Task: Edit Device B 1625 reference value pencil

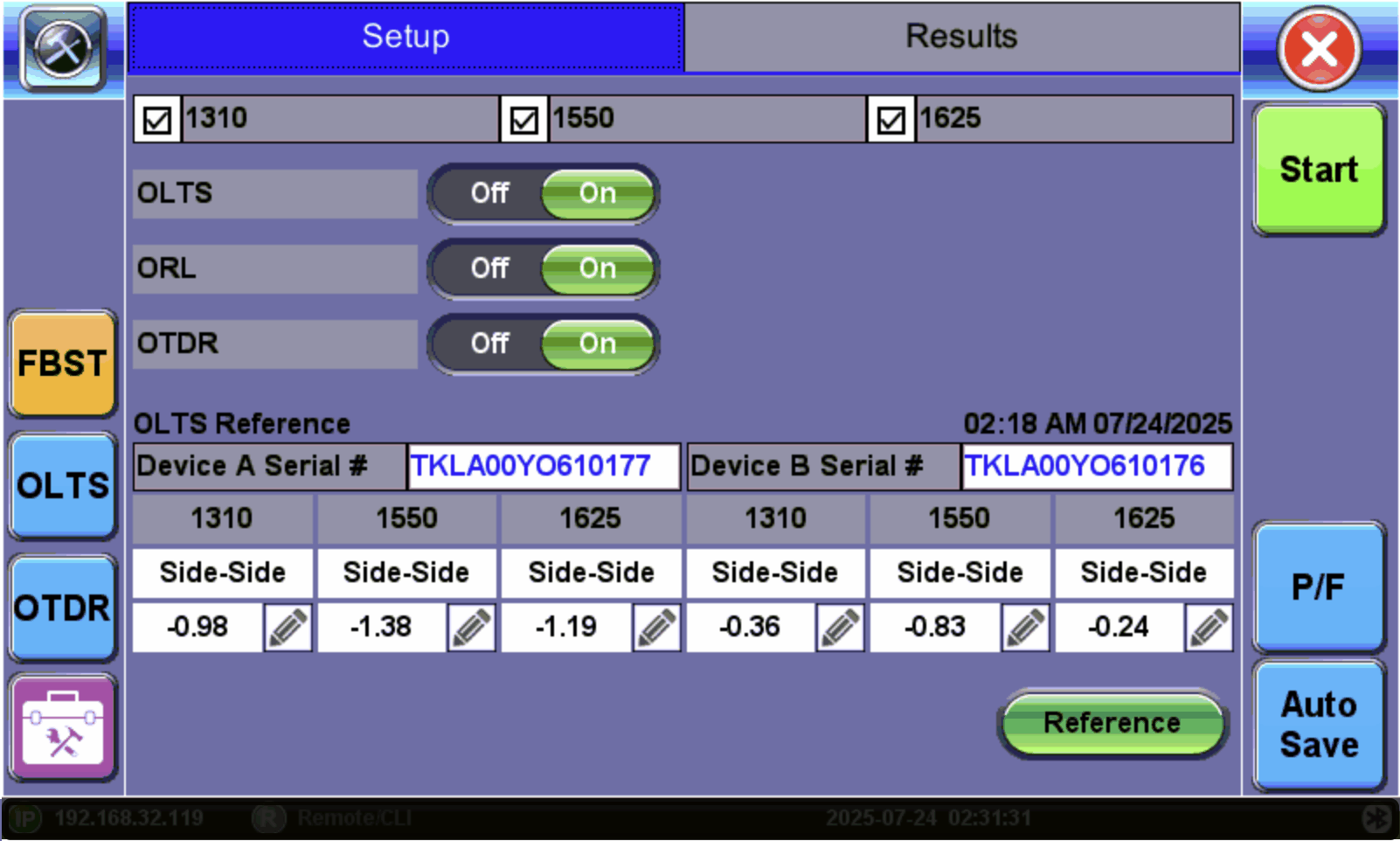Action: tap(1209, 628)
